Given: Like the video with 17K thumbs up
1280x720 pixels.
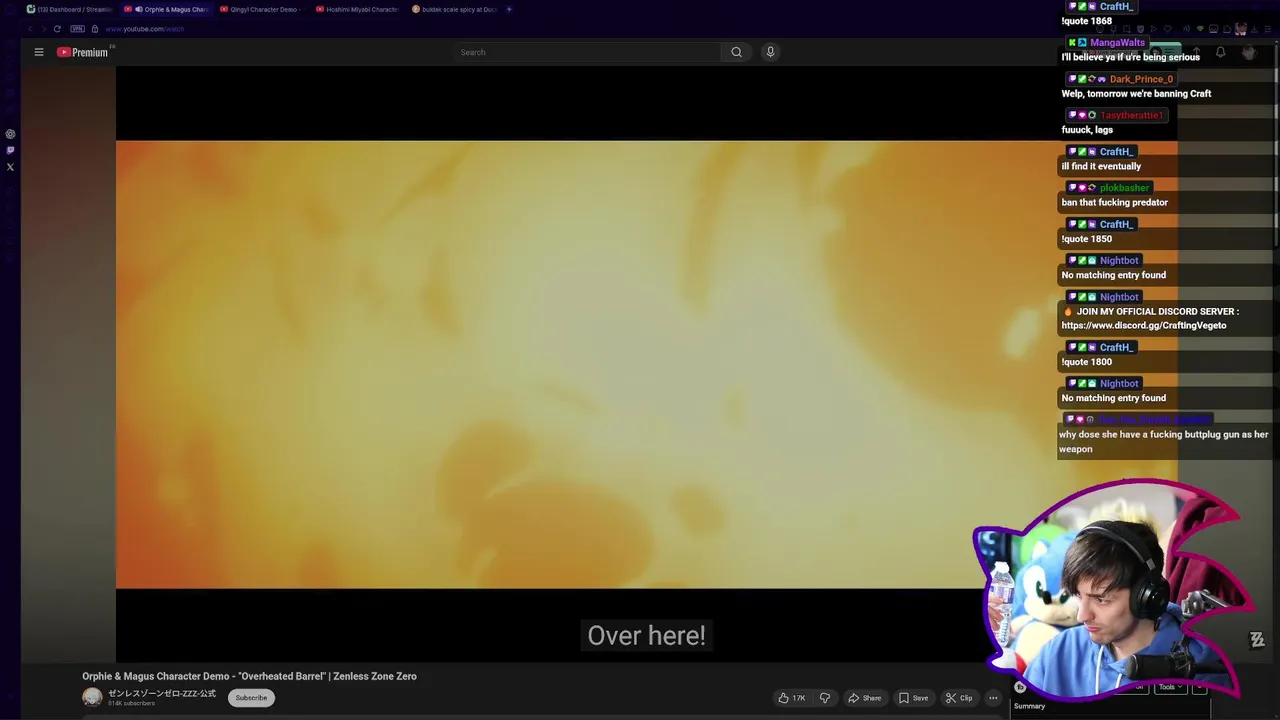Looking at the screenshot, I should click(x=792, y=698).
